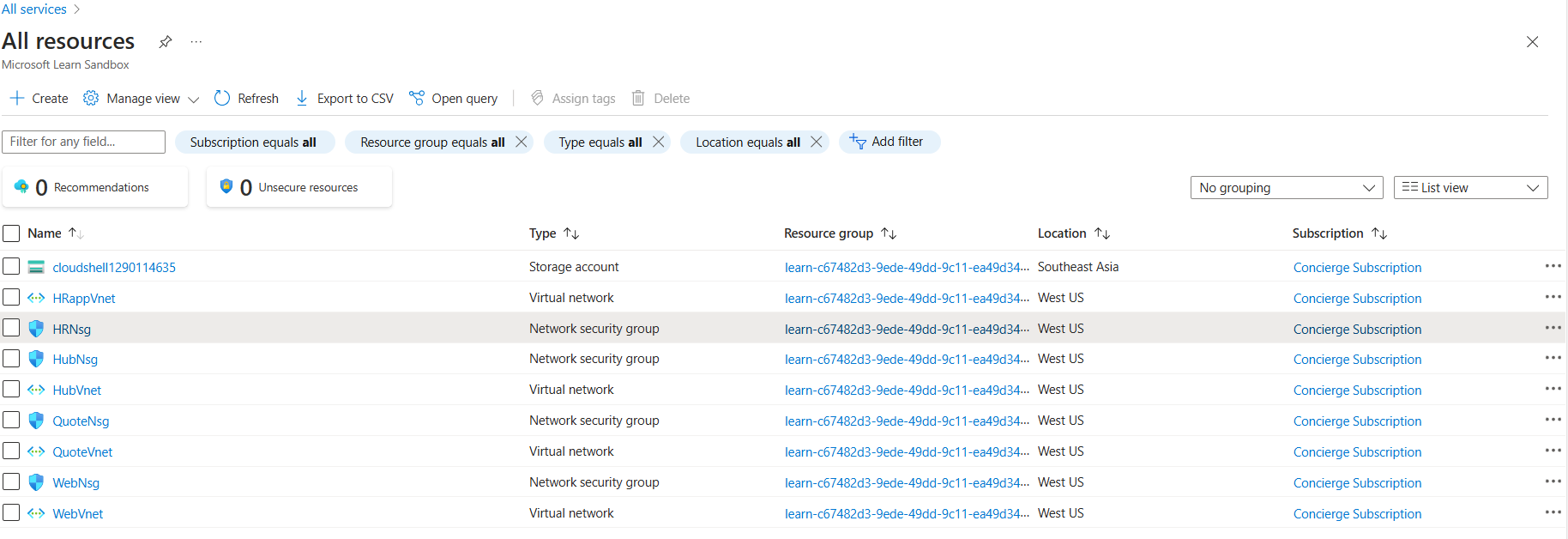Open the context menu for cloudshell1290114635 row
This screenshot has width=1568, height=539.
[x=1553, y=266]
